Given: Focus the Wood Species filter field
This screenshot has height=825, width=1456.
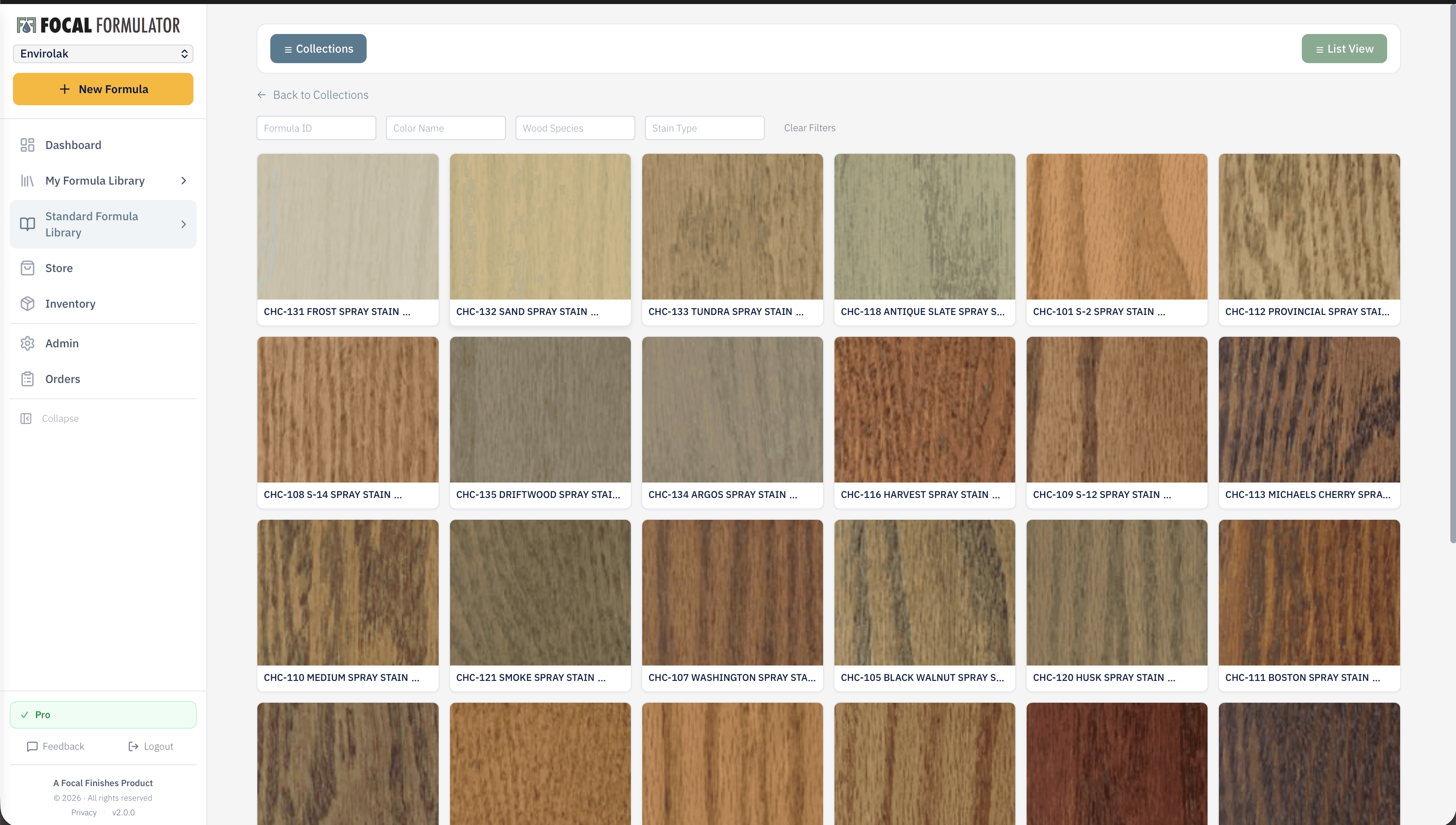Looking at the screenshot, I should 575,128.
